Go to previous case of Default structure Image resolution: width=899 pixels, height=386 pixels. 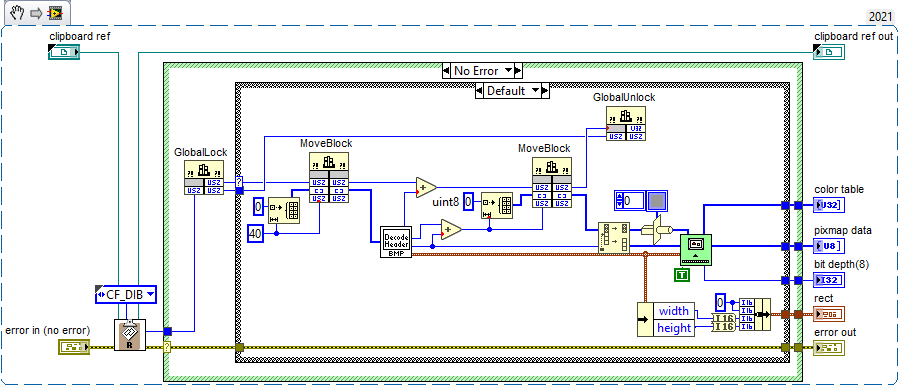pos(479,91)
